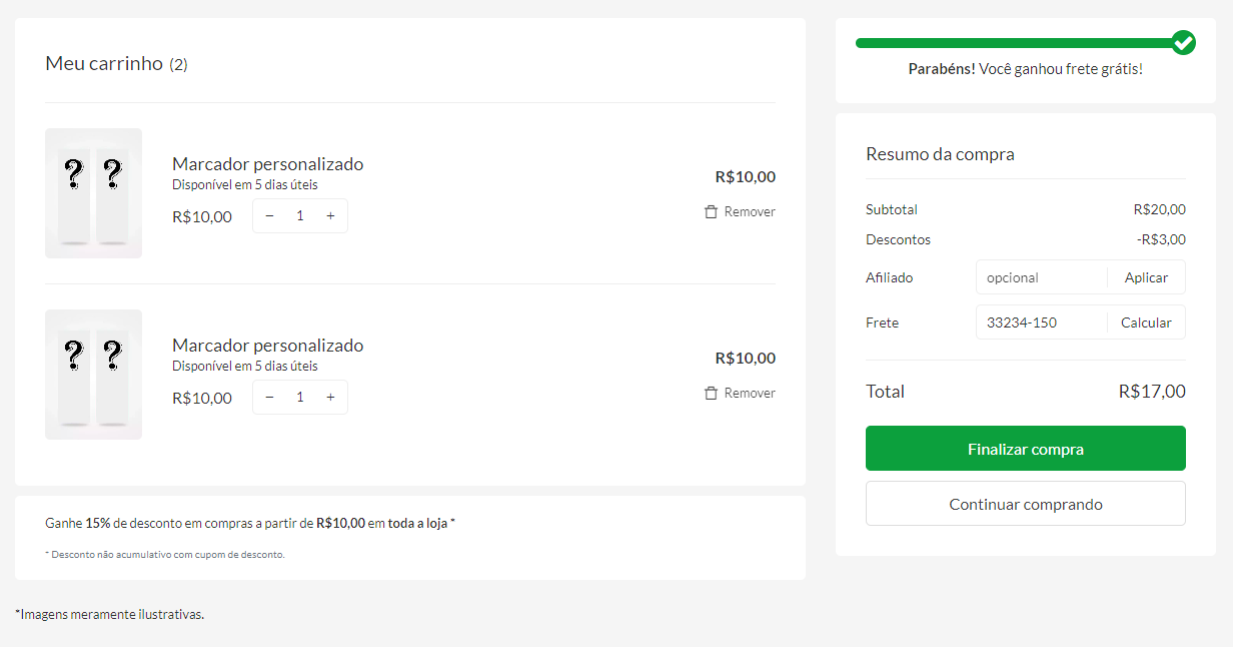Click the Afiliado optional input field
Image resolution: width=1233 pixels, height=647 pixels.
point(1041,278)
